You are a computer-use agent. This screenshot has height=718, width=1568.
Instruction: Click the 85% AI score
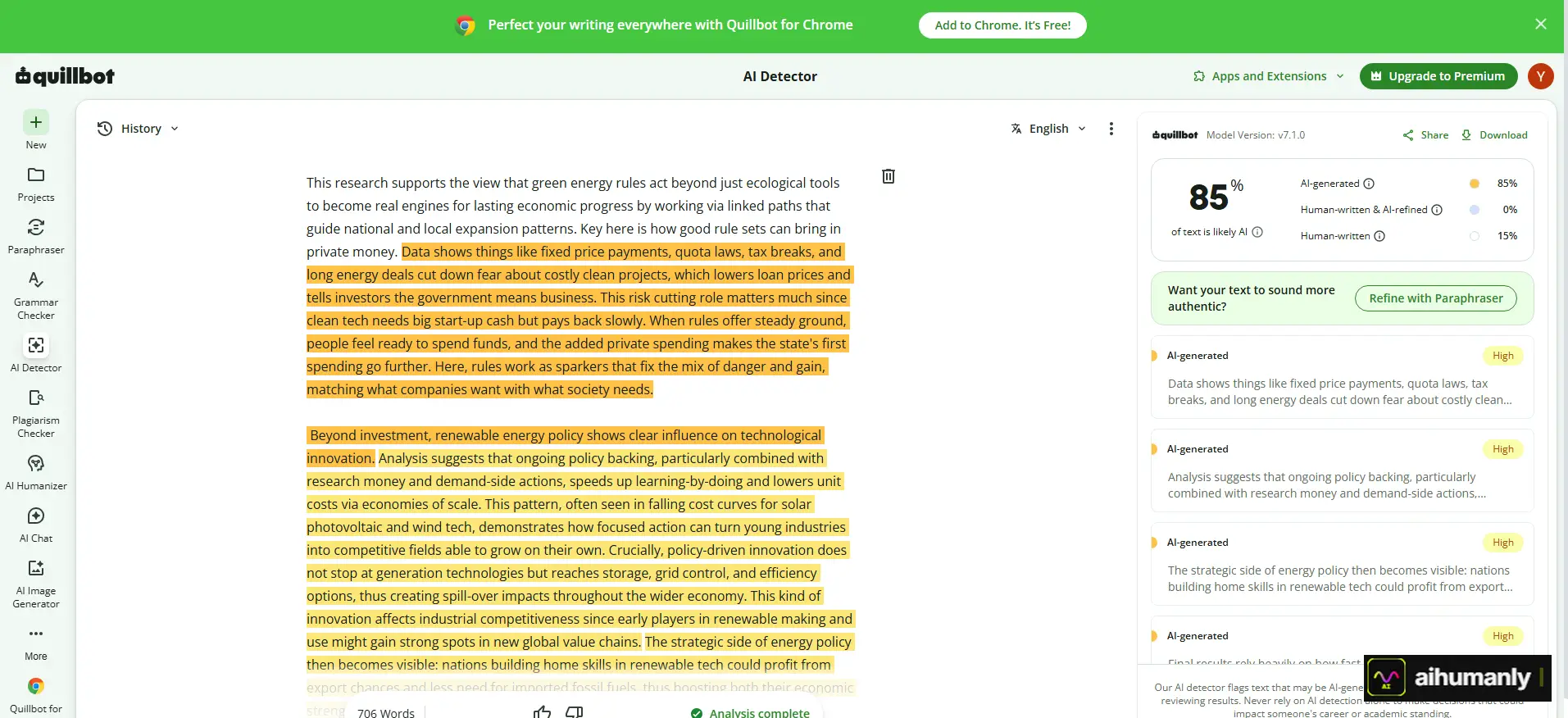[1216, 196]
